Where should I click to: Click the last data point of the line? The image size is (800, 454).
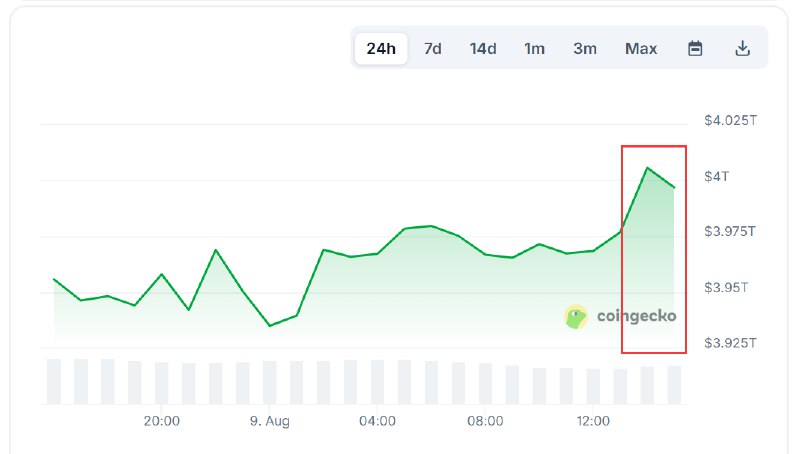pyautogui.click(x=674, y=187)
